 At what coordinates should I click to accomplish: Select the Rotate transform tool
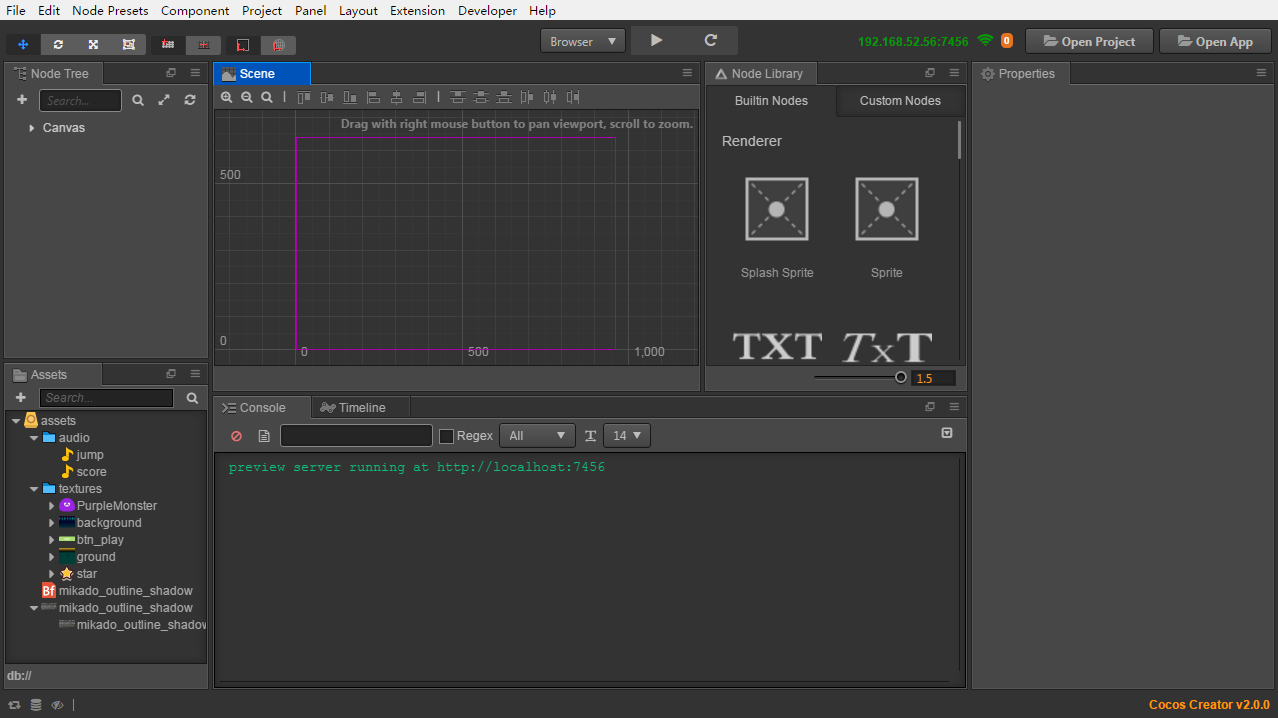point(58,45)
